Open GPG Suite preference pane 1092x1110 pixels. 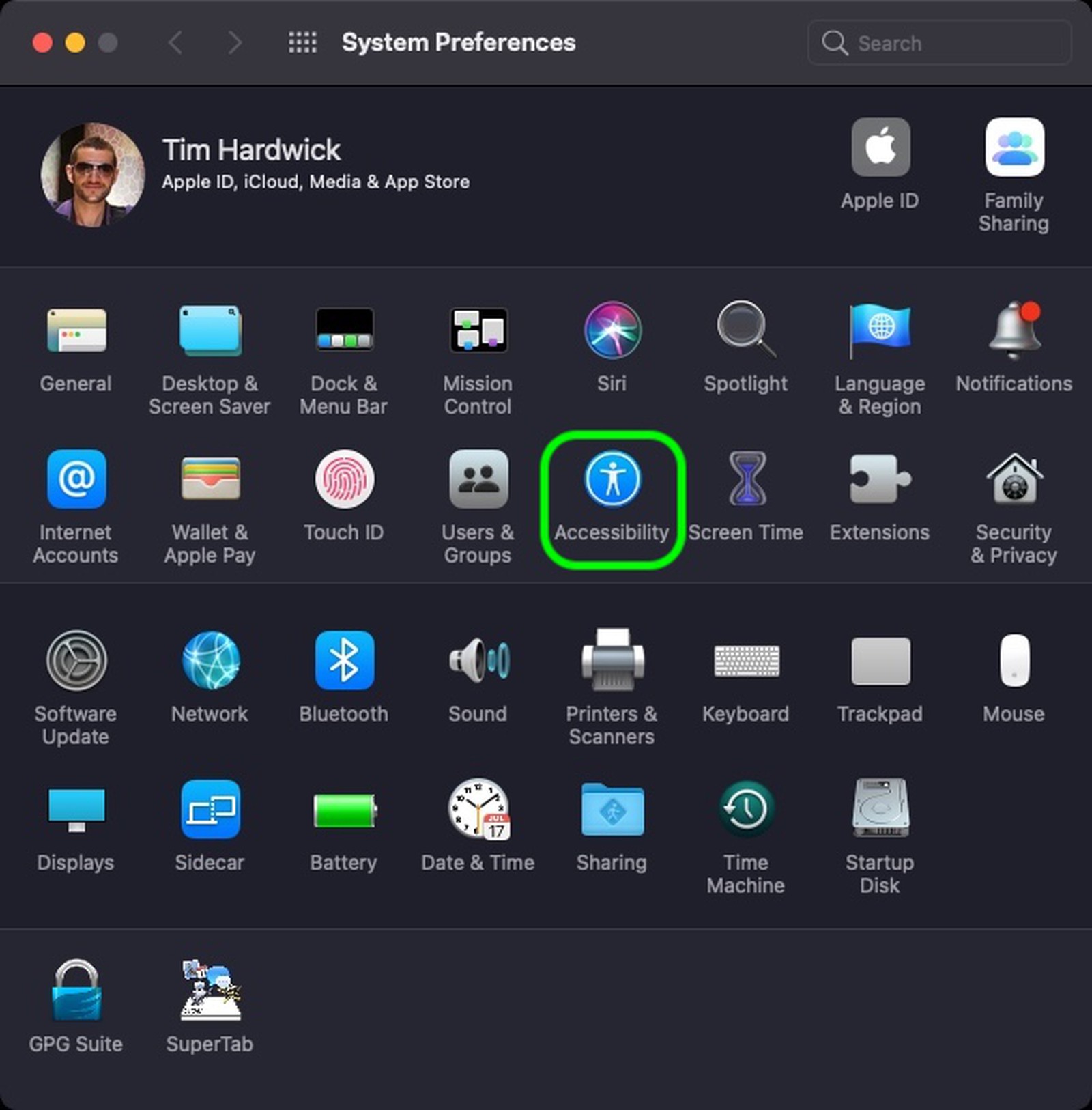coord(76,991)
